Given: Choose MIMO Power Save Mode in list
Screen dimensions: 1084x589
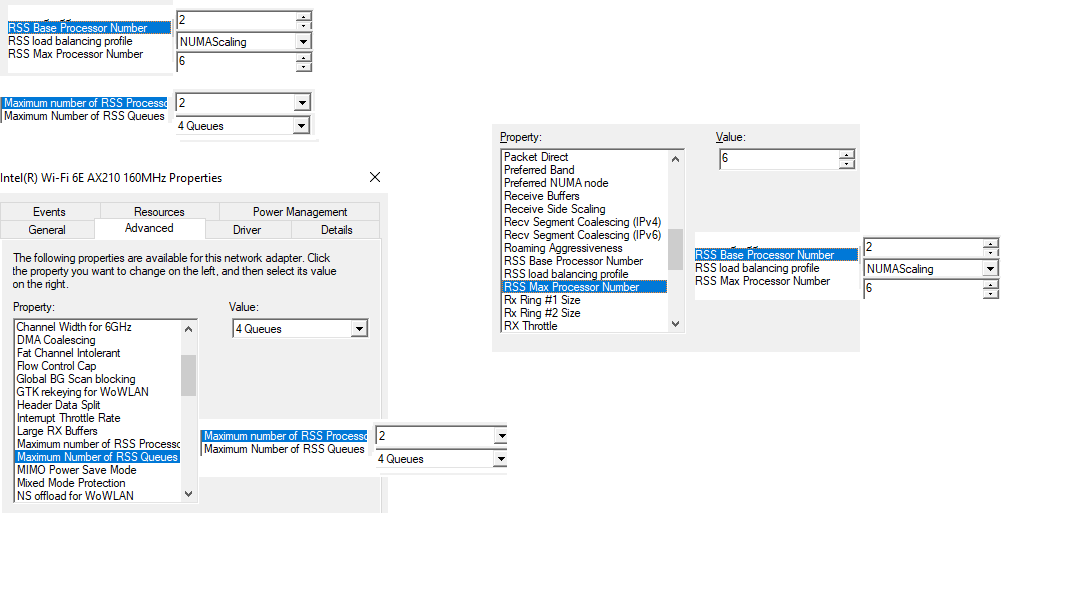Looking at the screenshot, I should (x=76, y=470).
